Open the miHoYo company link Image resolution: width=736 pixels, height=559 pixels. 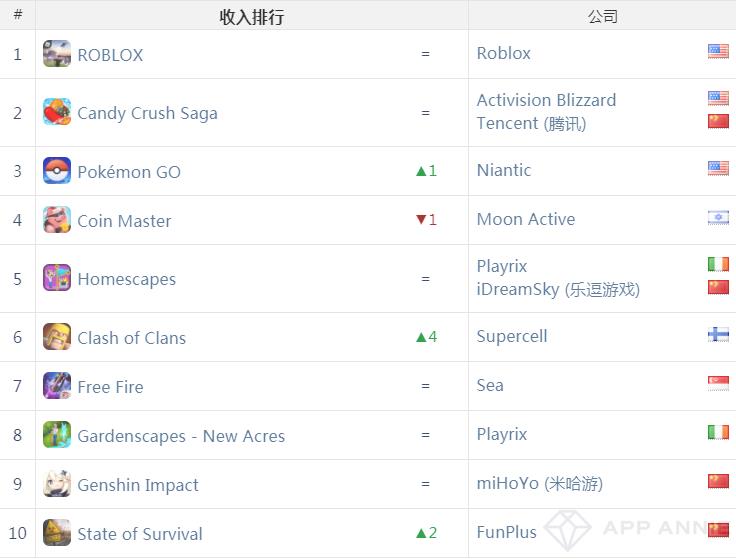coord(540,483)
